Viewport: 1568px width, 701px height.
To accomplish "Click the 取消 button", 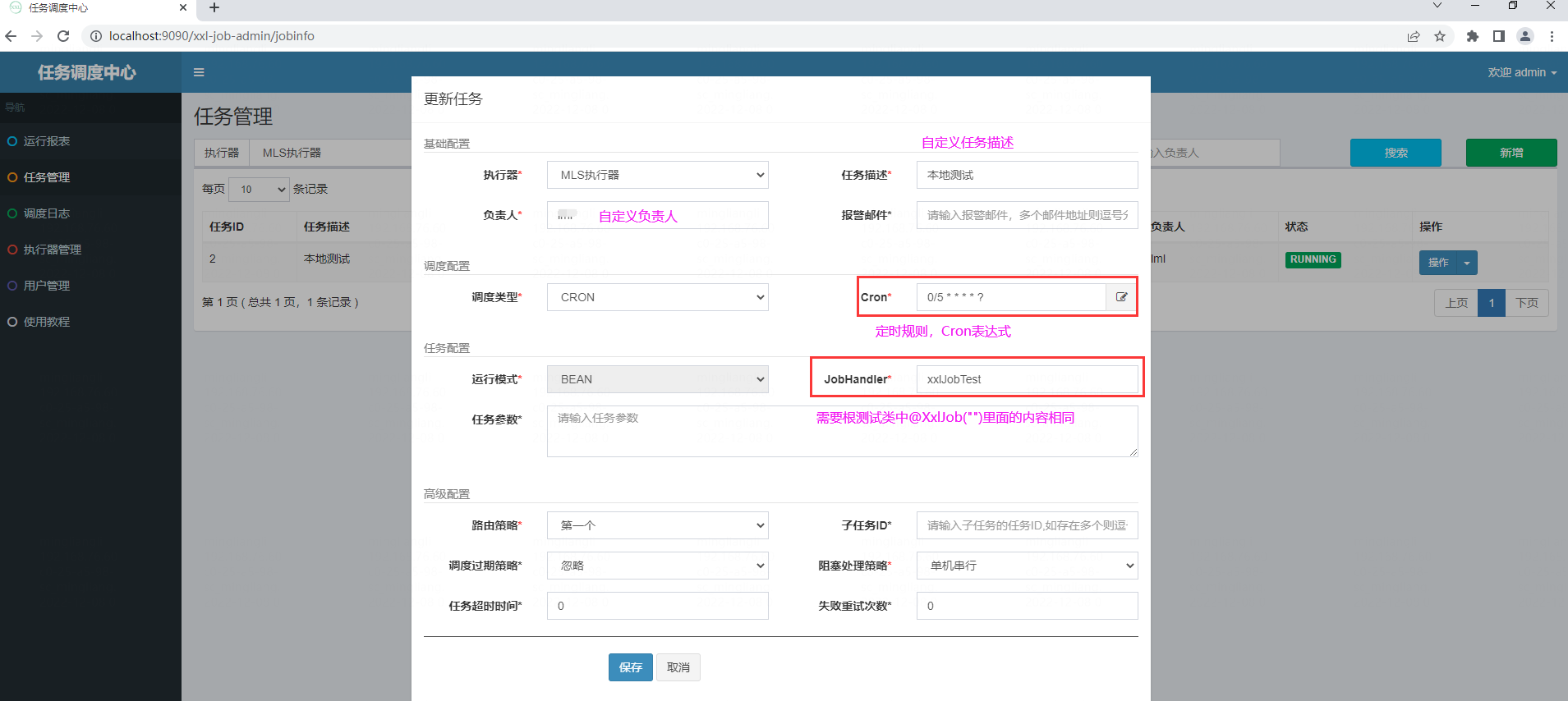I will pyautogui.click(x=678, y=667).
